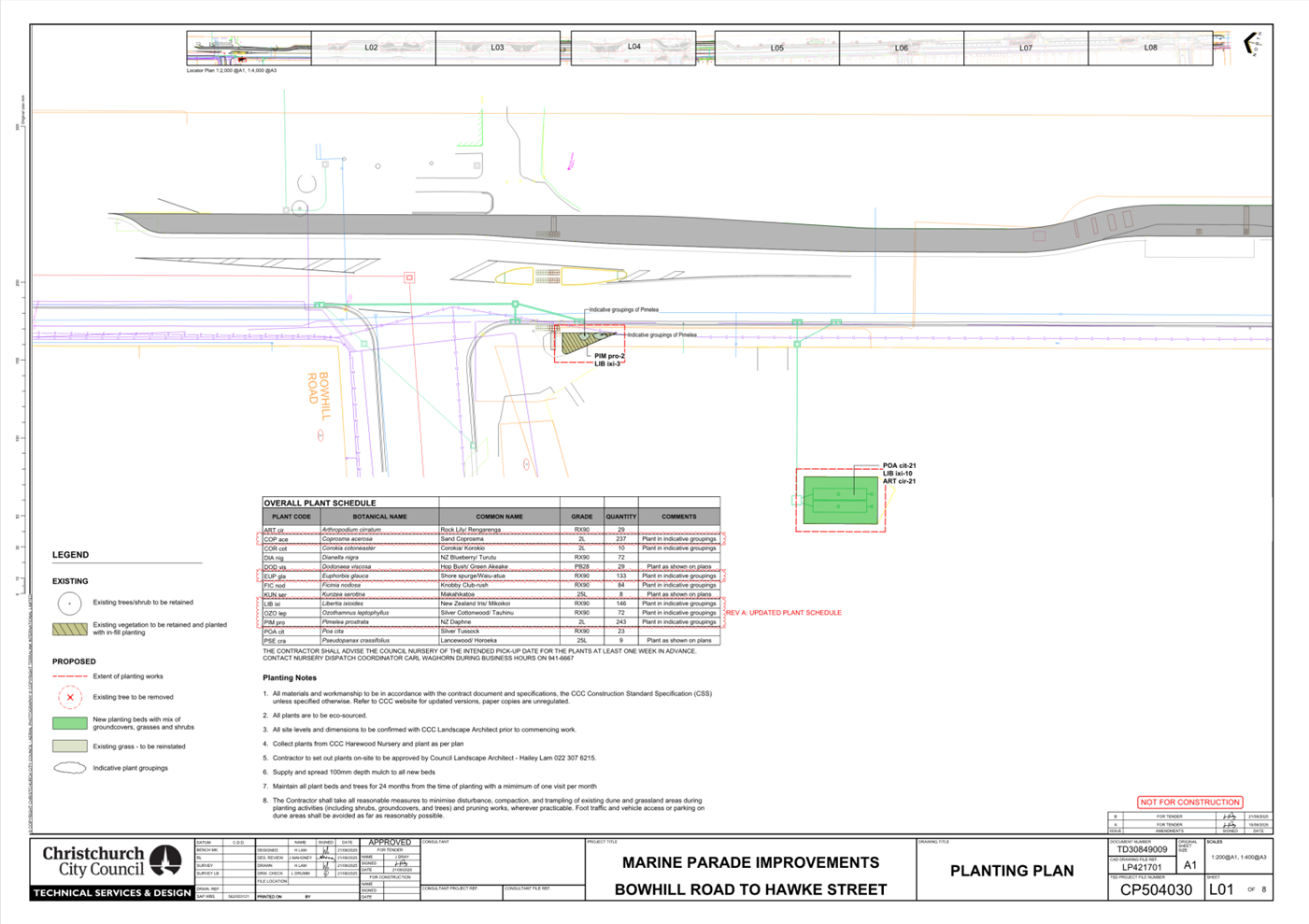This screenshot has height=924, width=1309.
Task: Click the existing trees circle legend symbol
Action: tap(69, 603)
